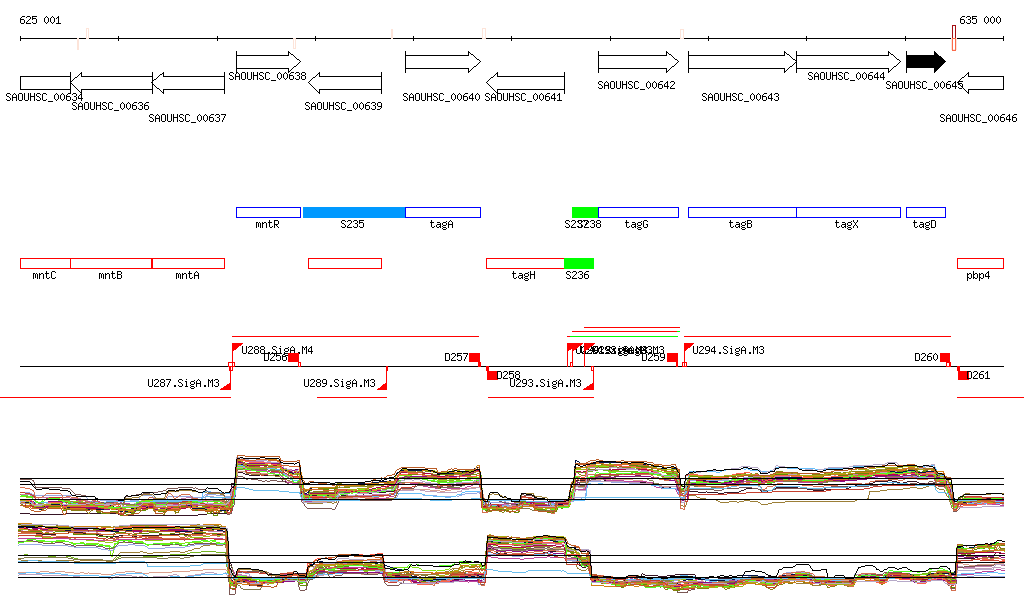Viewport: 1024px width, 611px height.
Task: Click the red pbp4 segment box
Action: pos(981,264)
